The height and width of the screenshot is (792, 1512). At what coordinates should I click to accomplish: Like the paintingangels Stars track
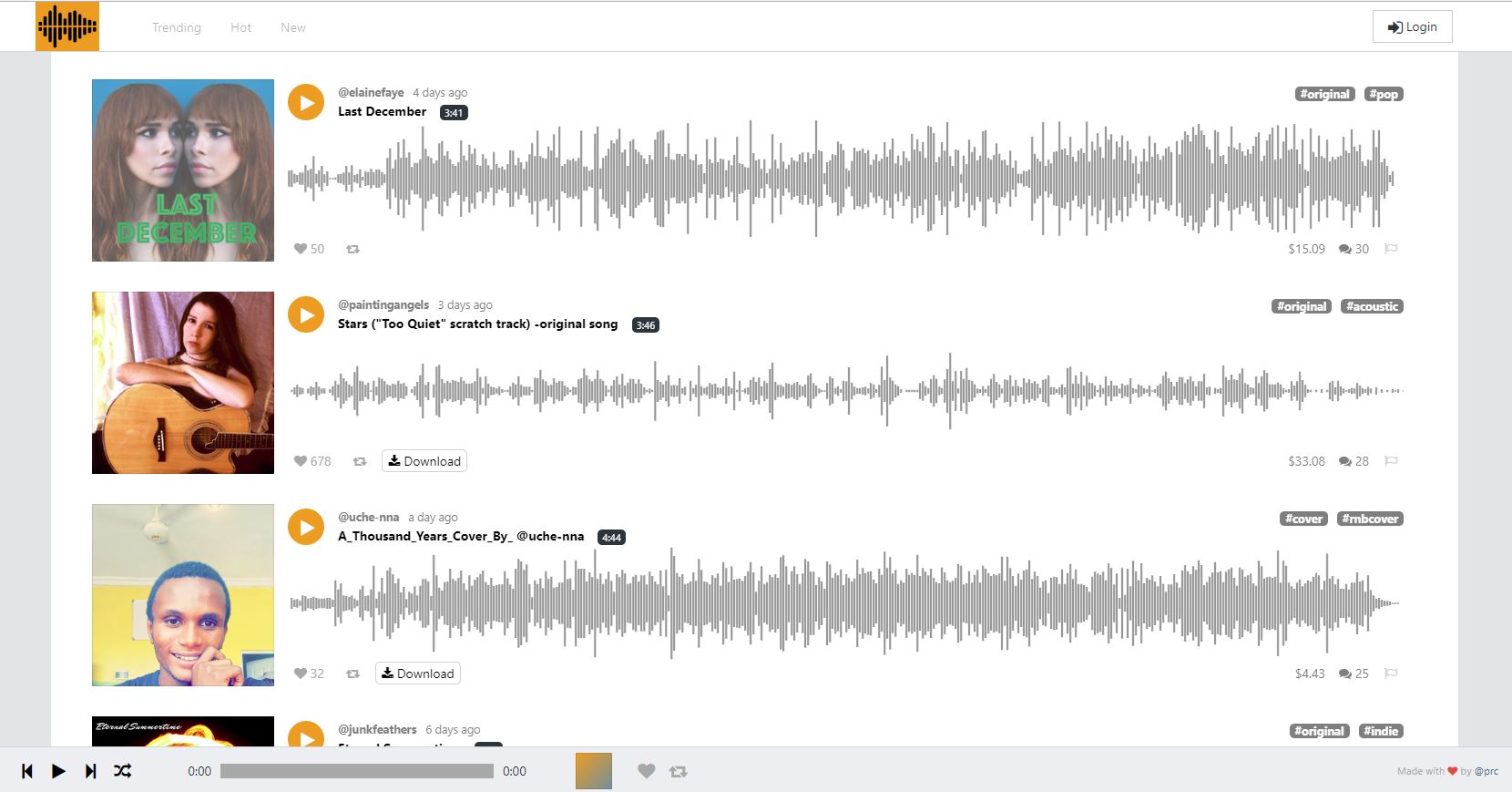click(x=300, y=461)
